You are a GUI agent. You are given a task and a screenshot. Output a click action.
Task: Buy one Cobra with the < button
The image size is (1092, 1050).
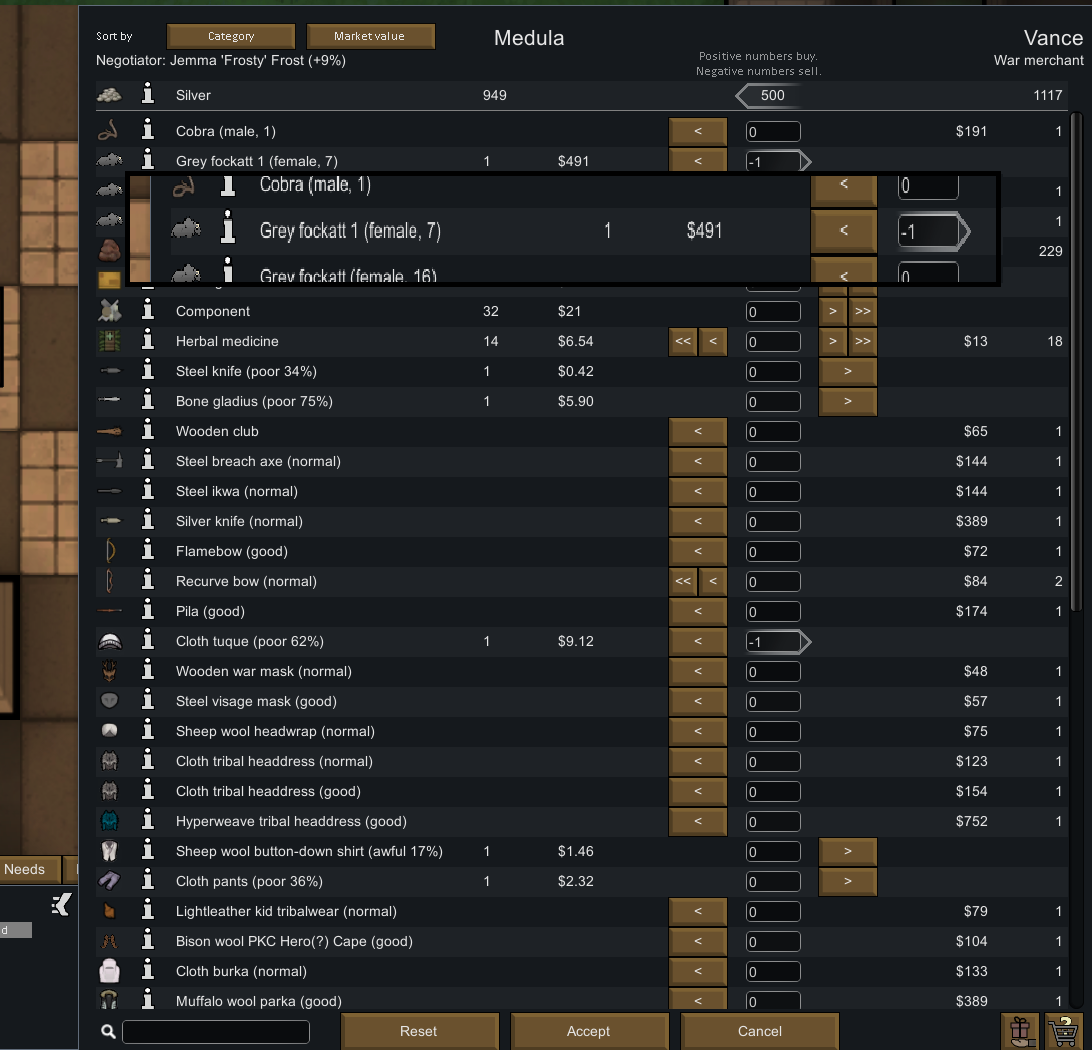698,131
